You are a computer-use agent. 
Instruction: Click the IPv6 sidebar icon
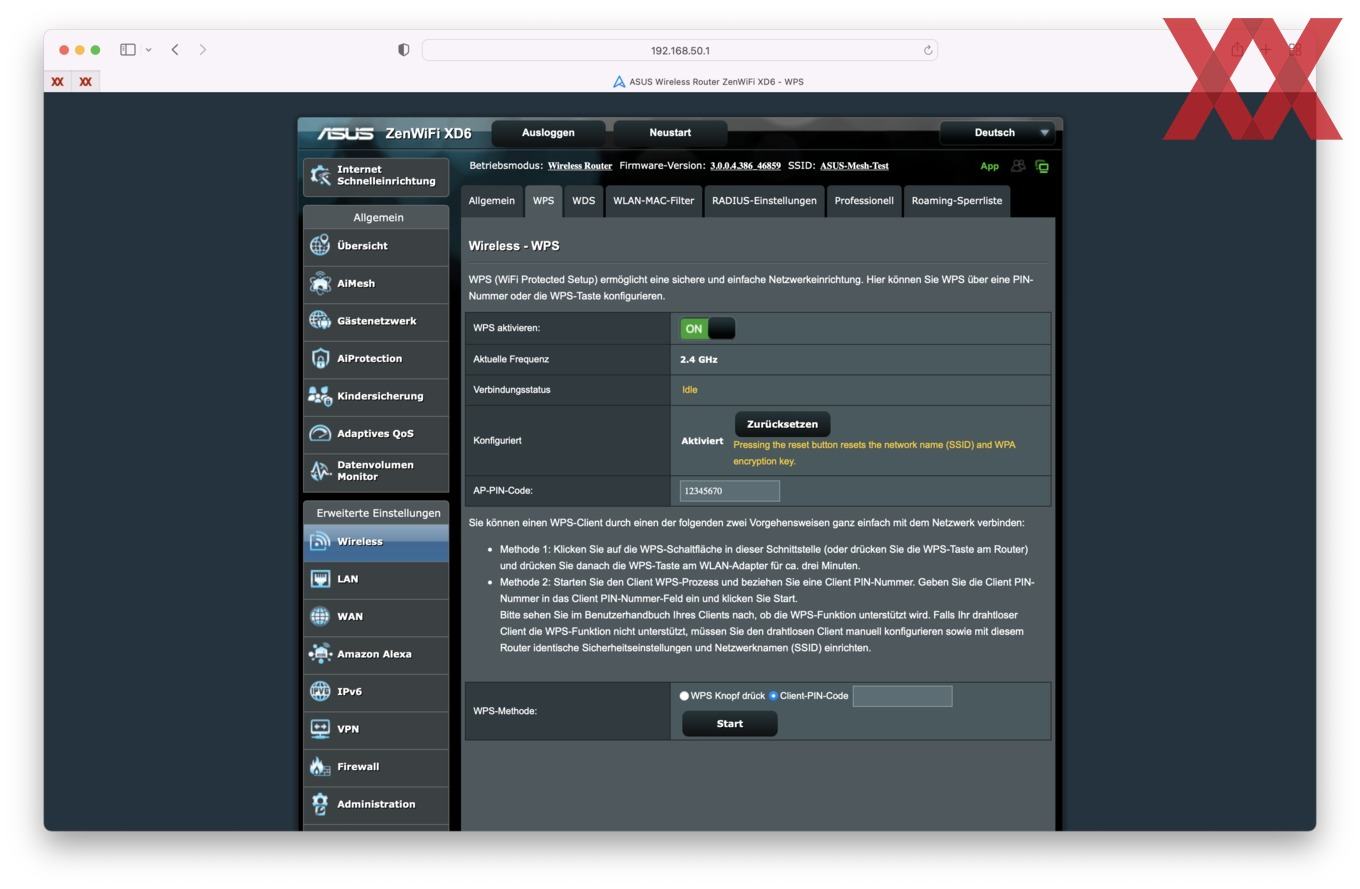[x=320, y=691]
